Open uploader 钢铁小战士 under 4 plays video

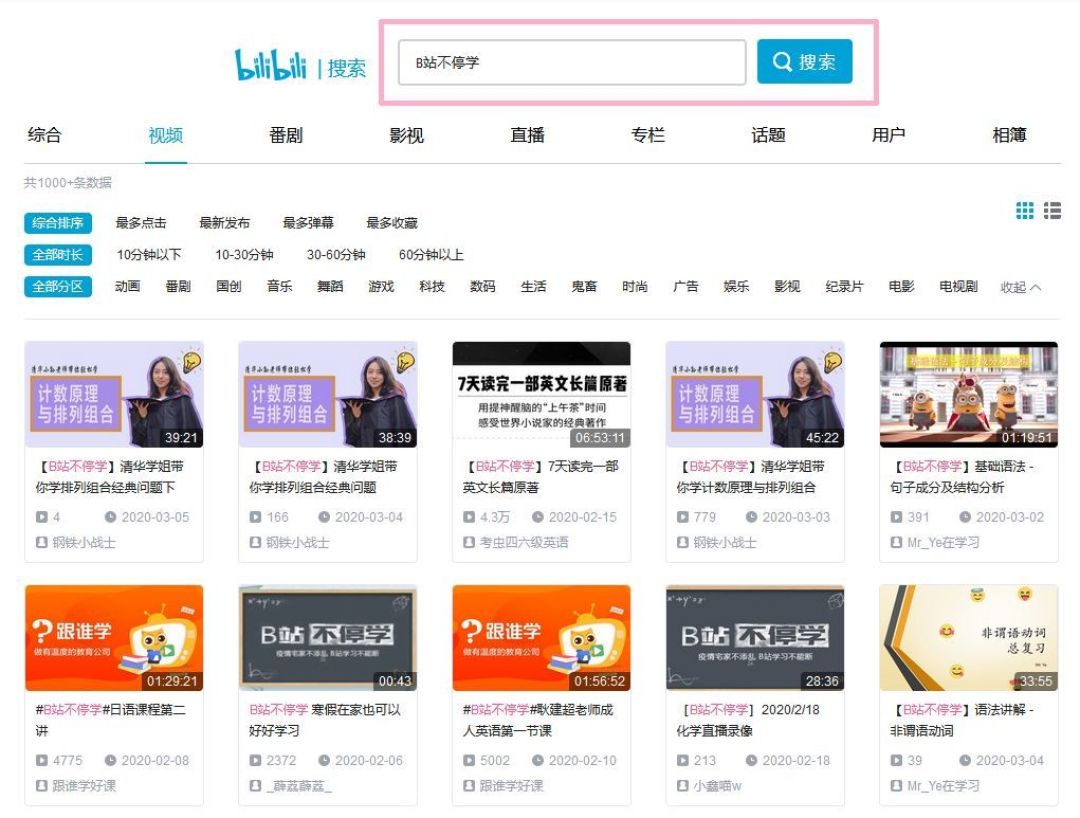click(x=84, y=543)
